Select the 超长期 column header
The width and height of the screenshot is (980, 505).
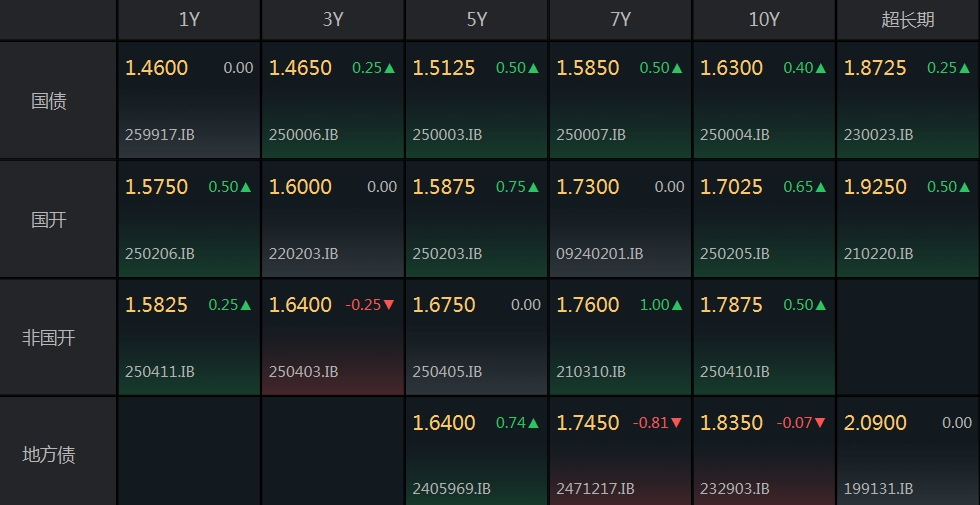[908, 20]
